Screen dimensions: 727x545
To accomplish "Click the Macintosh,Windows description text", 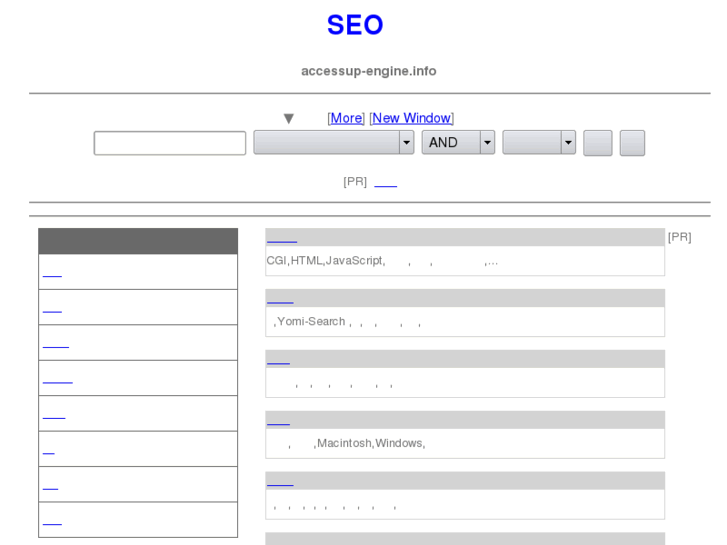I will pyautogui.click(x=356, y=443).
